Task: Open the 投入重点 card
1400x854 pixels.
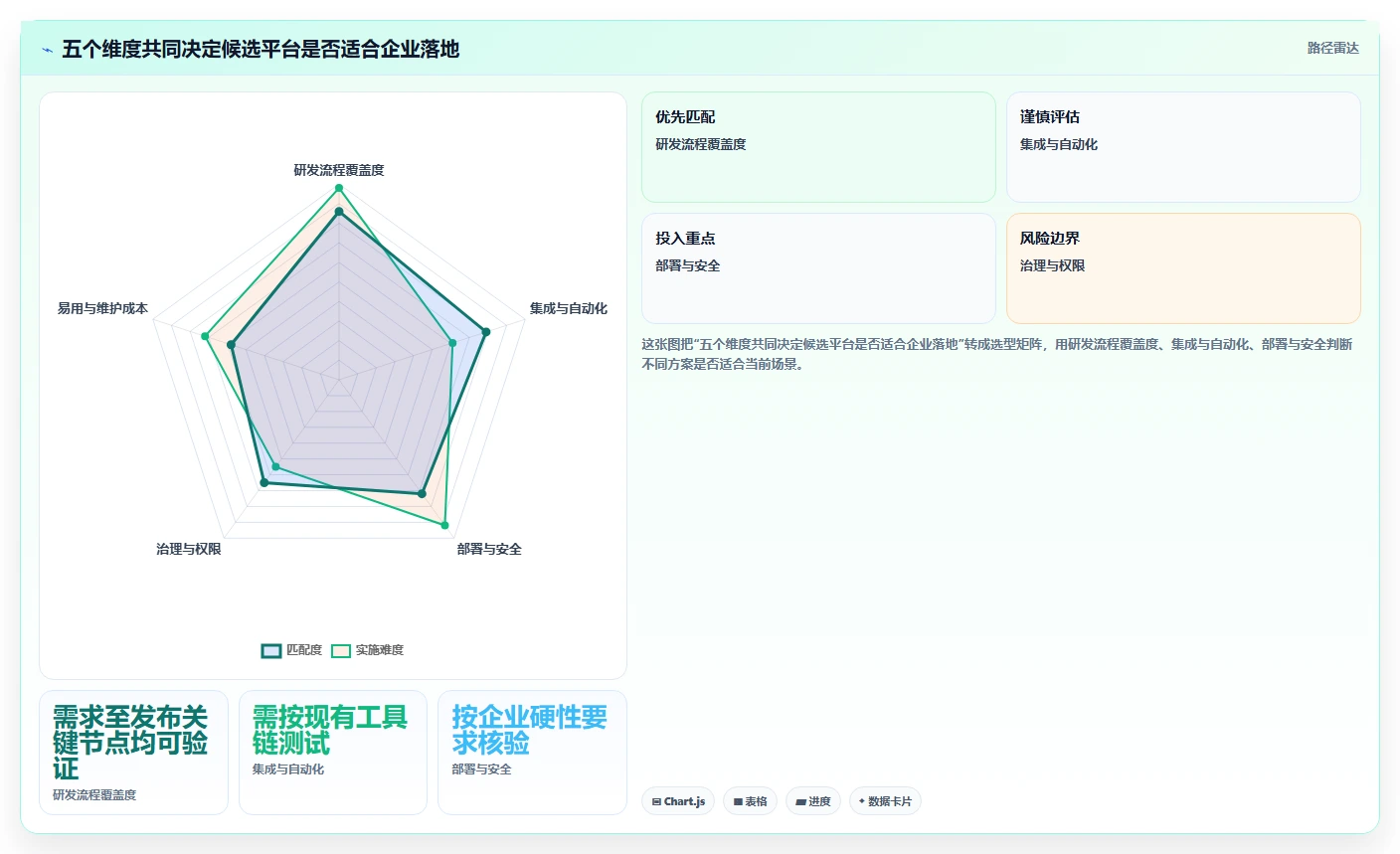Action: pyautogui.click(x=818, y=268)
